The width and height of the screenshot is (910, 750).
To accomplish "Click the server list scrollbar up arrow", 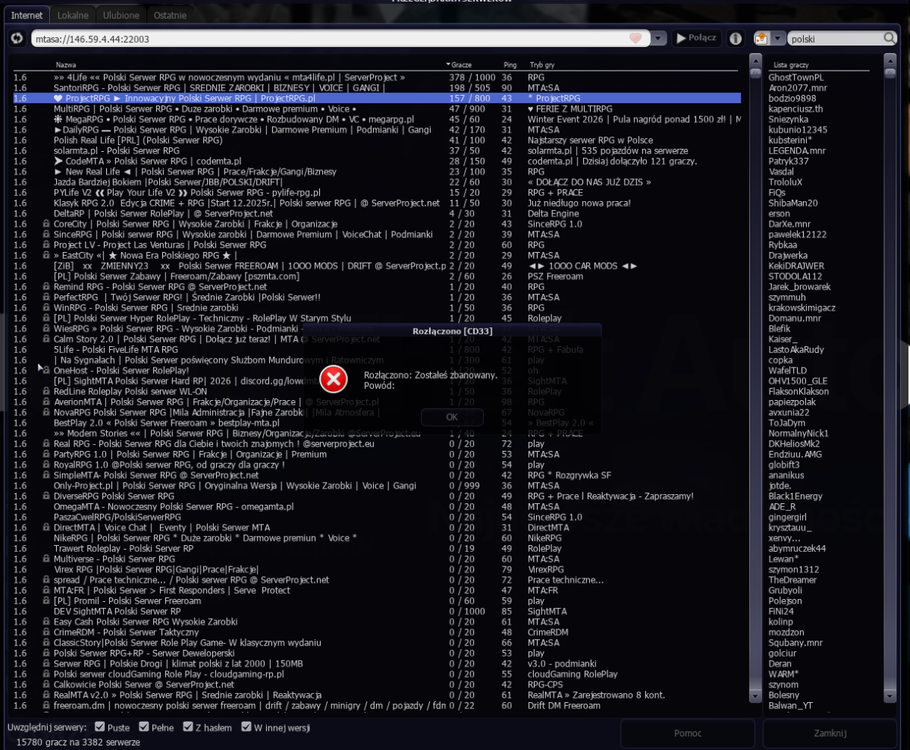I will point(755,59).
